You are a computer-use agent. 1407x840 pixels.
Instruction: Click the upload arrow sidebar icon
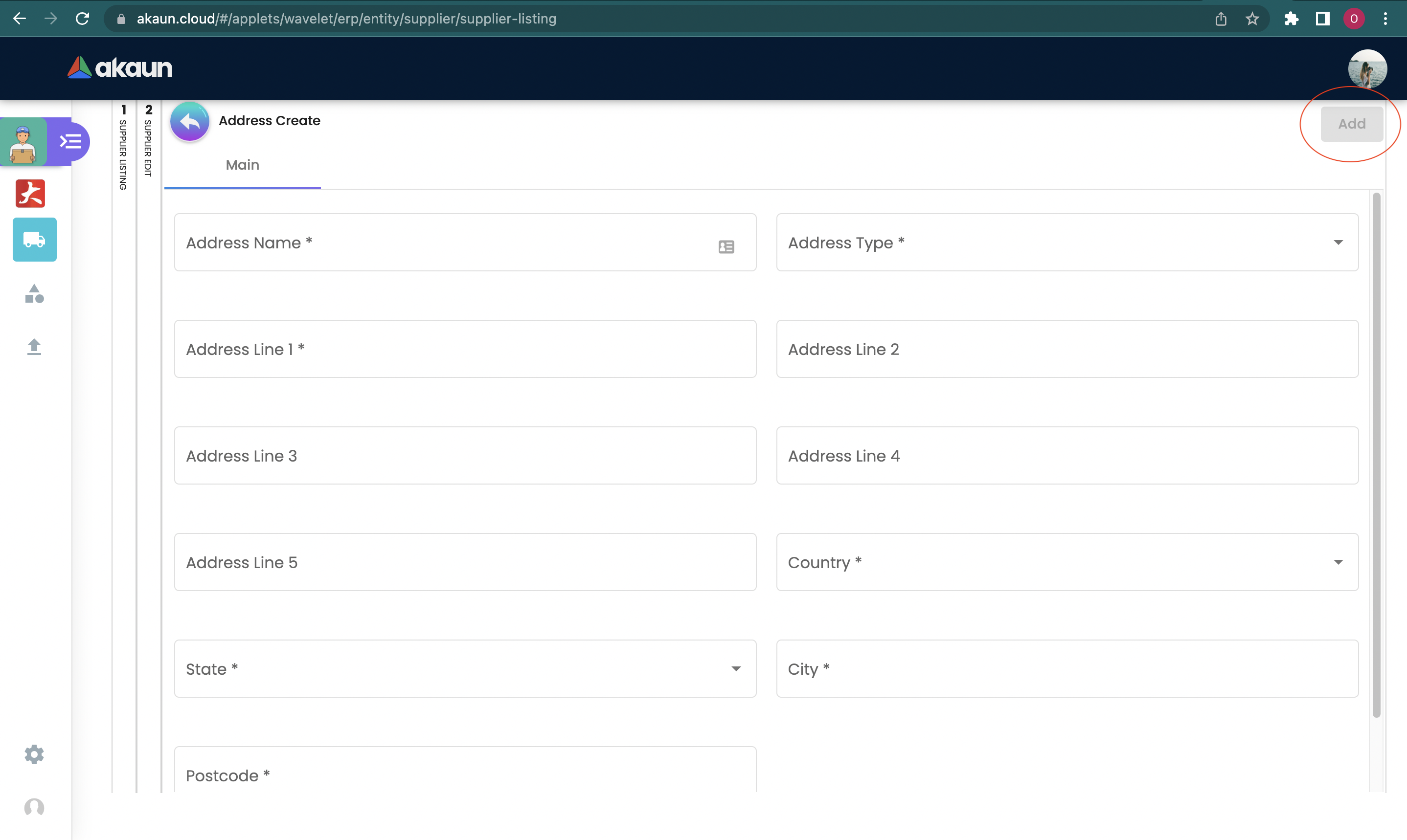click(35, 347)
